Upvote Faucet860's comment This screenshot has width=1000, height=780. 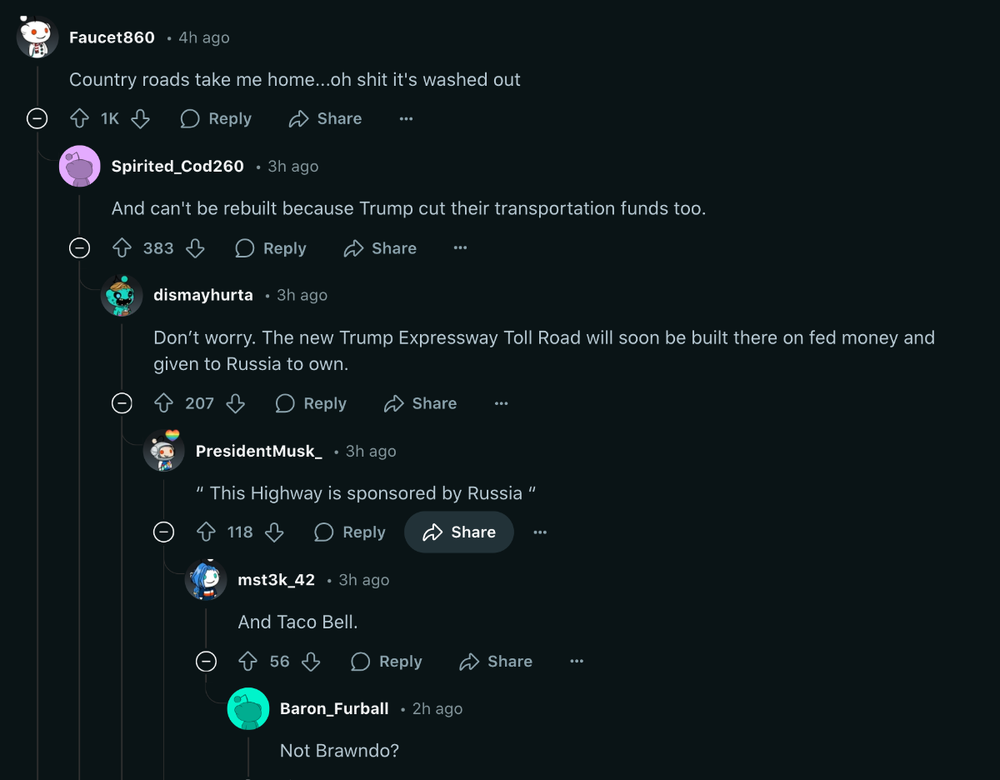80,119
